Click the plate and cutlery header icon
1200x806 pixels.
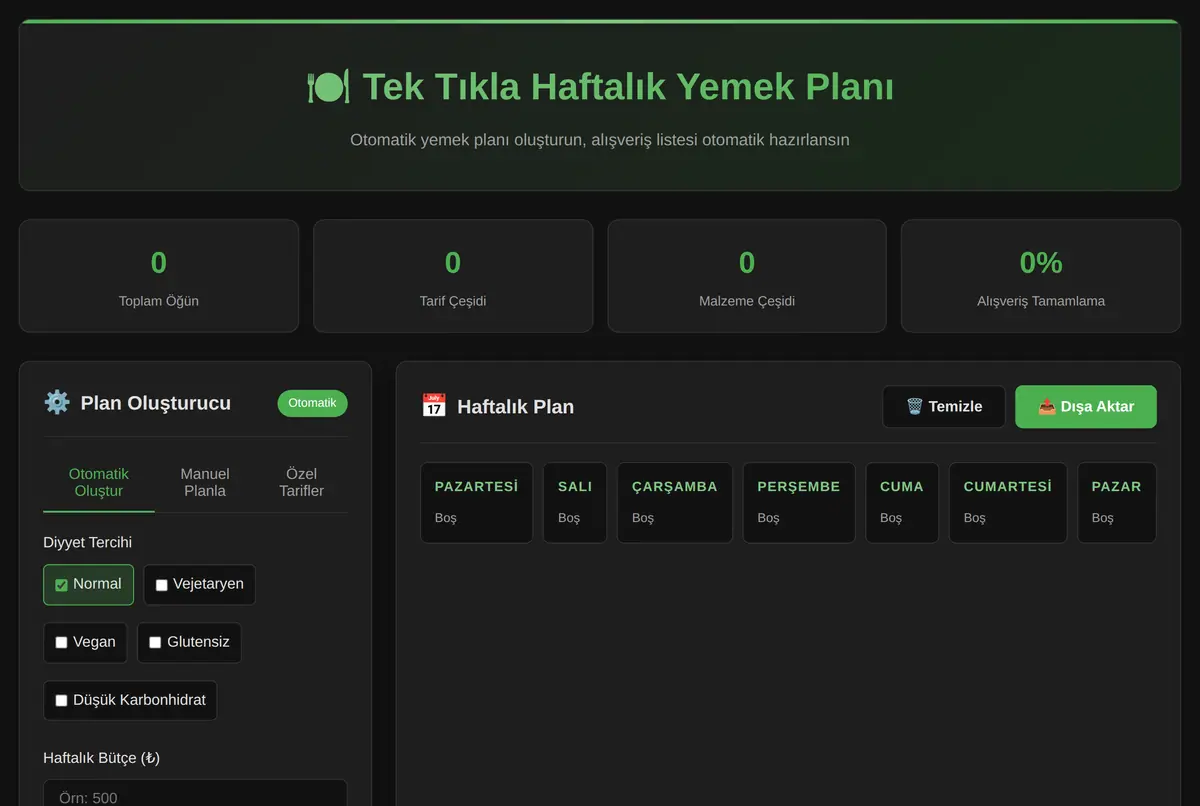pos(328,87)
